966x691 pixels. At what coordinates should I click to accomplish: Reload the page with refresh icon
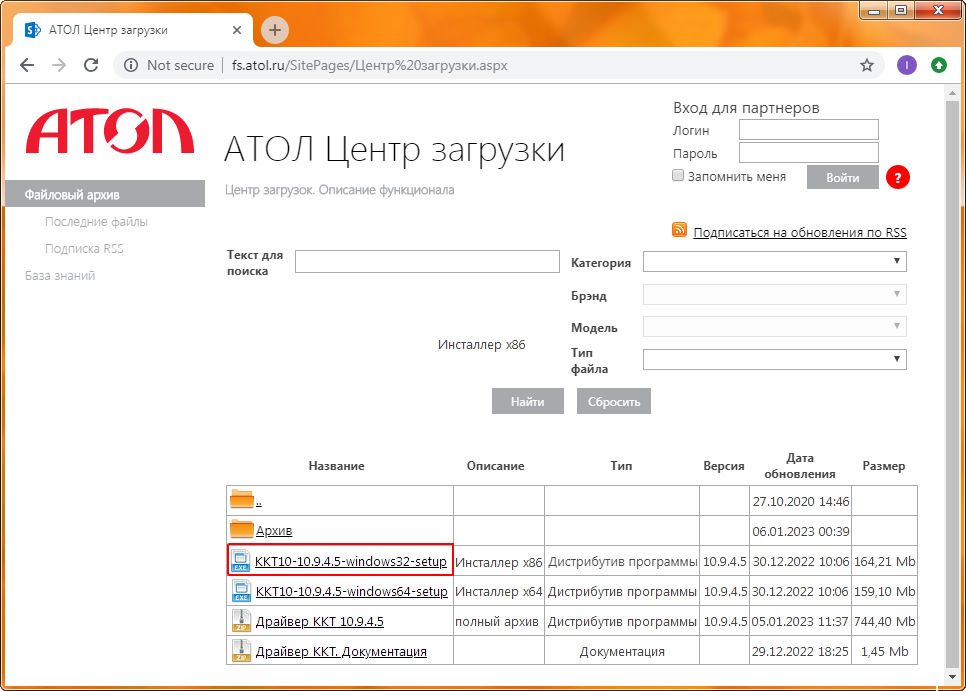[91, 65]
